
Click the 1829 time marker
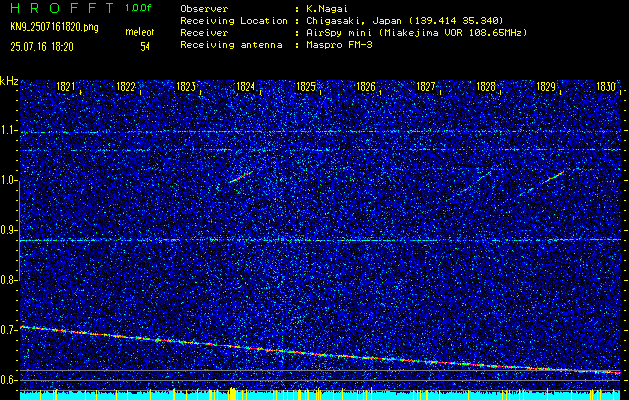click(546, 86)
